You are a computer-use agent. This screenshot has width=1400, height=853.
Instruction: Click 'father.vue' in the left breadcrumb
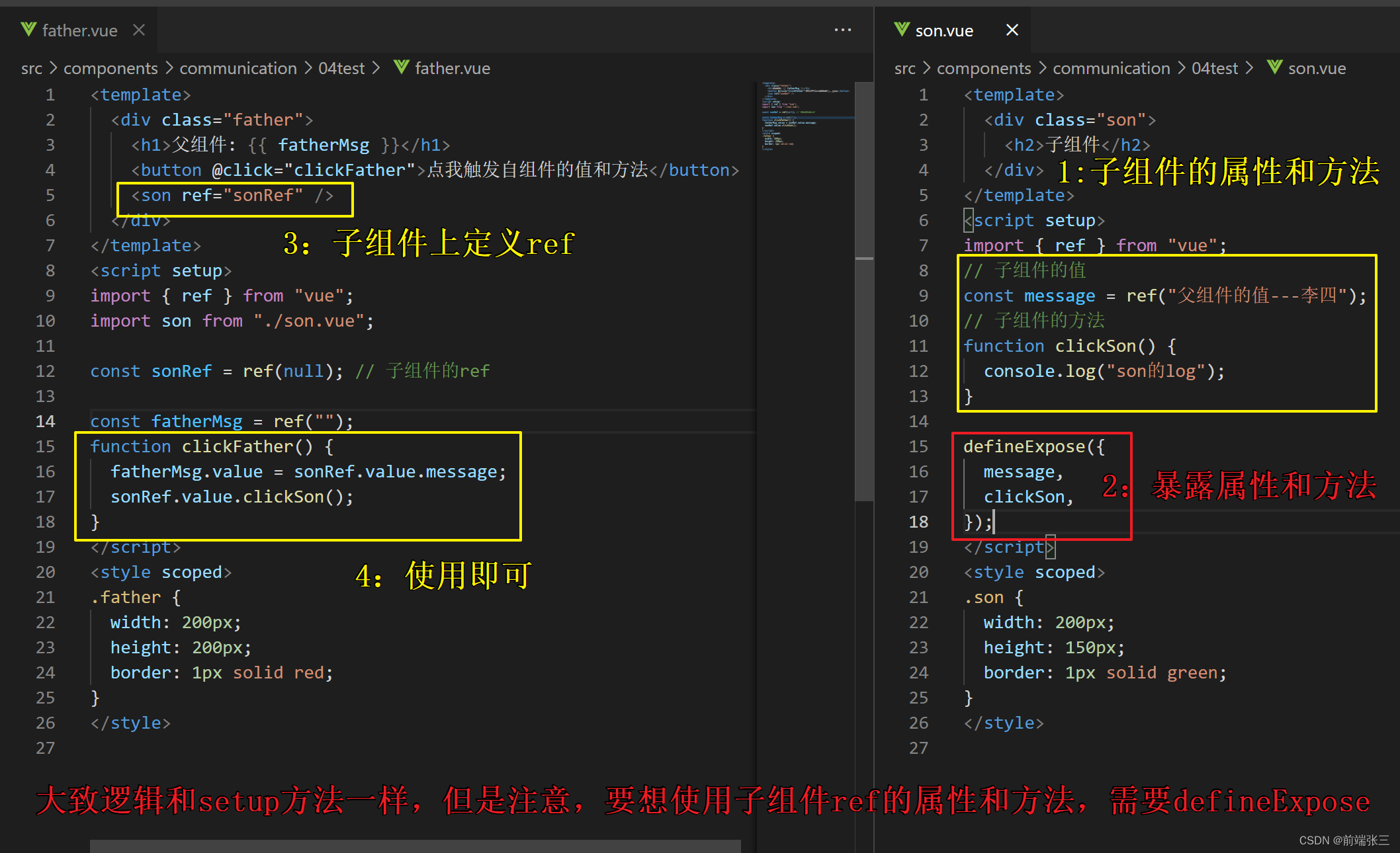coord(453,68)
